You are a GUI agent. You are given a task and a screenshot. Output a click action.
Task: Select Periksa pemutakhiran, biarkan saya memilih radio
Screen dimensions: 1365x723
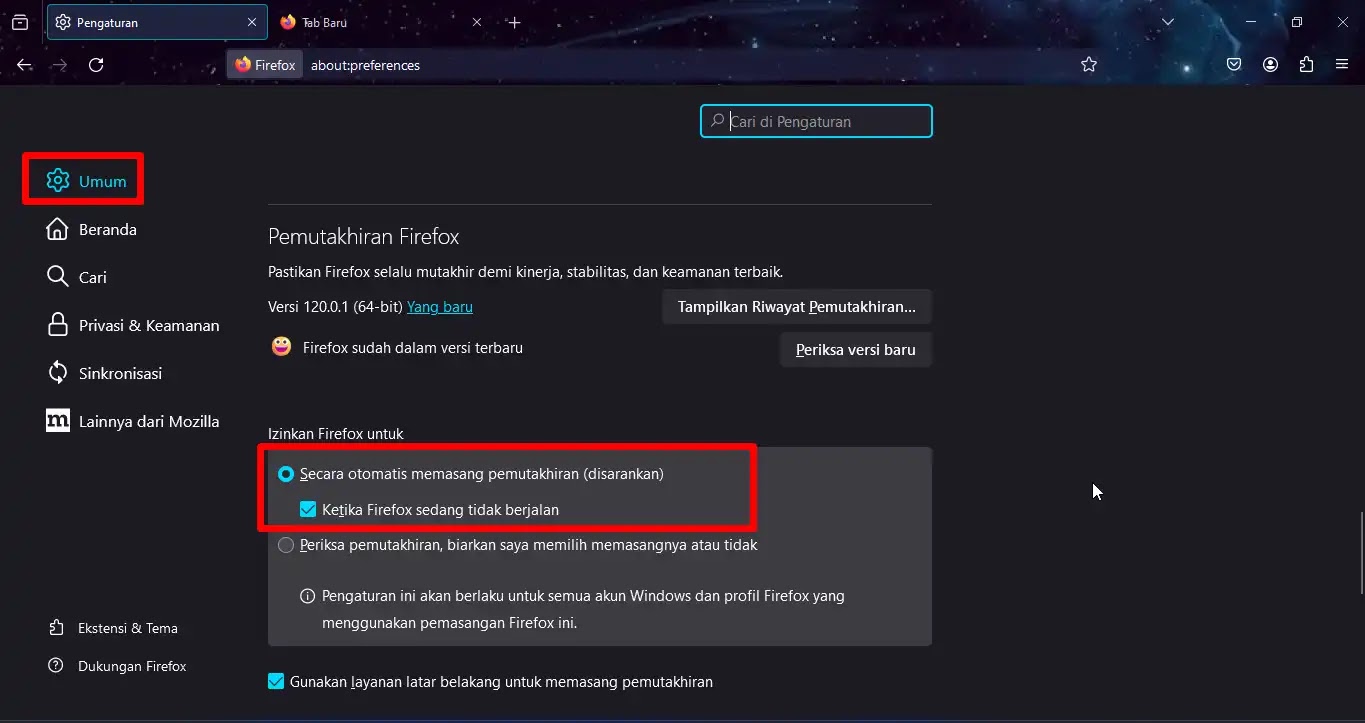tap(286, 545)
